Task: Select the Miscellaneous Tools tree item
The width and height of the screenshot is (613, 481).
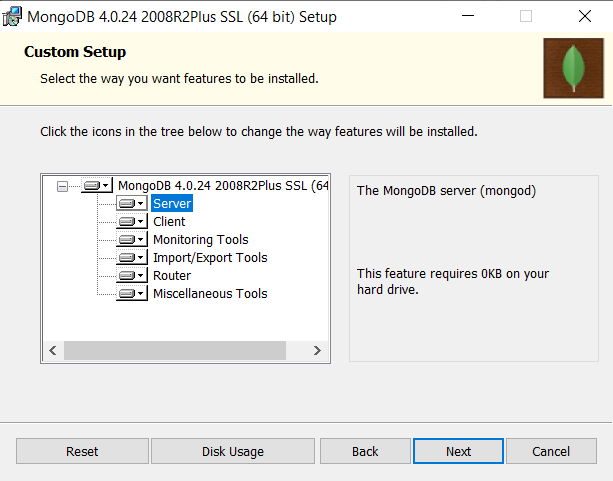Action: pyautogui.click(x=210, y=294)
